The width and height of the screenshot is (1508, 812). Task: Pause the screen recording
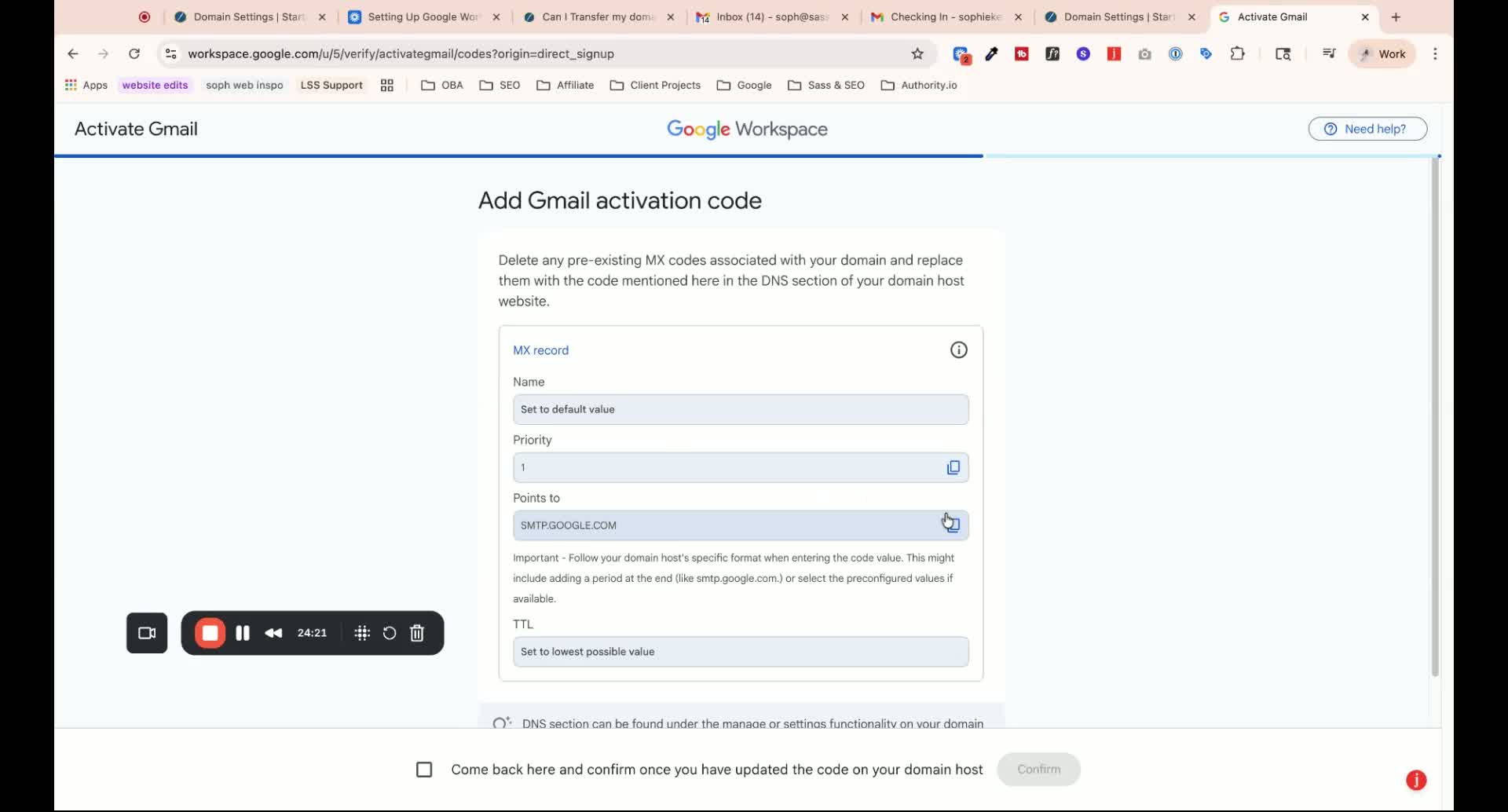[243, 633]
